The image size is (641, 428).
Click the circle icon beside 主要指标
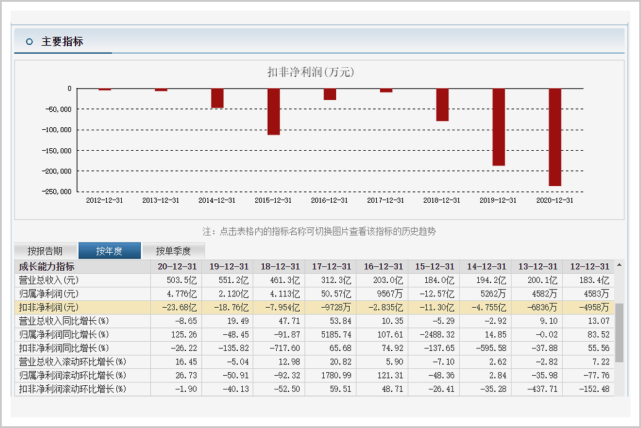coord(29,42)
